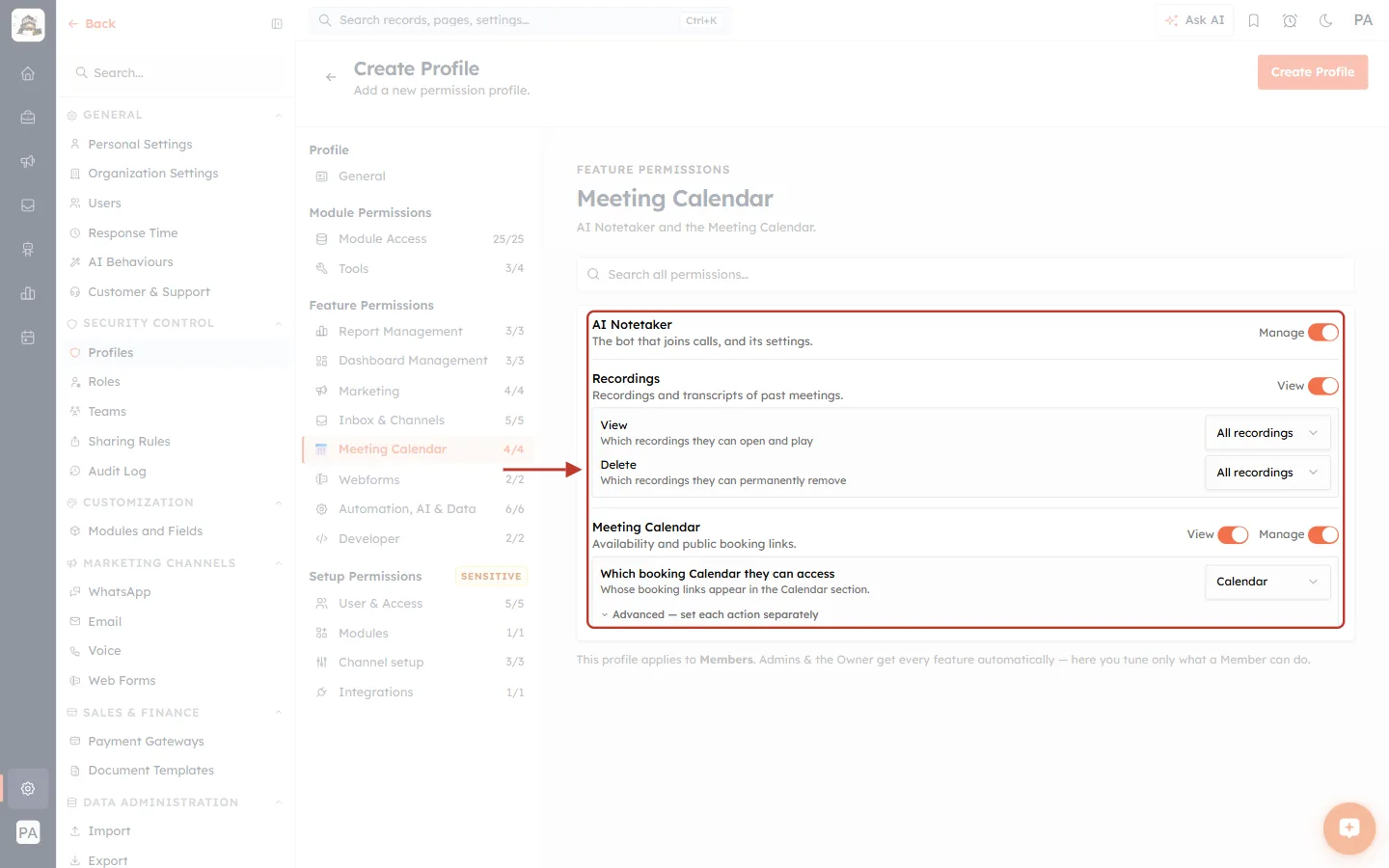
Task: Switch to dark mode moon icon
Action: (1325, 20)
